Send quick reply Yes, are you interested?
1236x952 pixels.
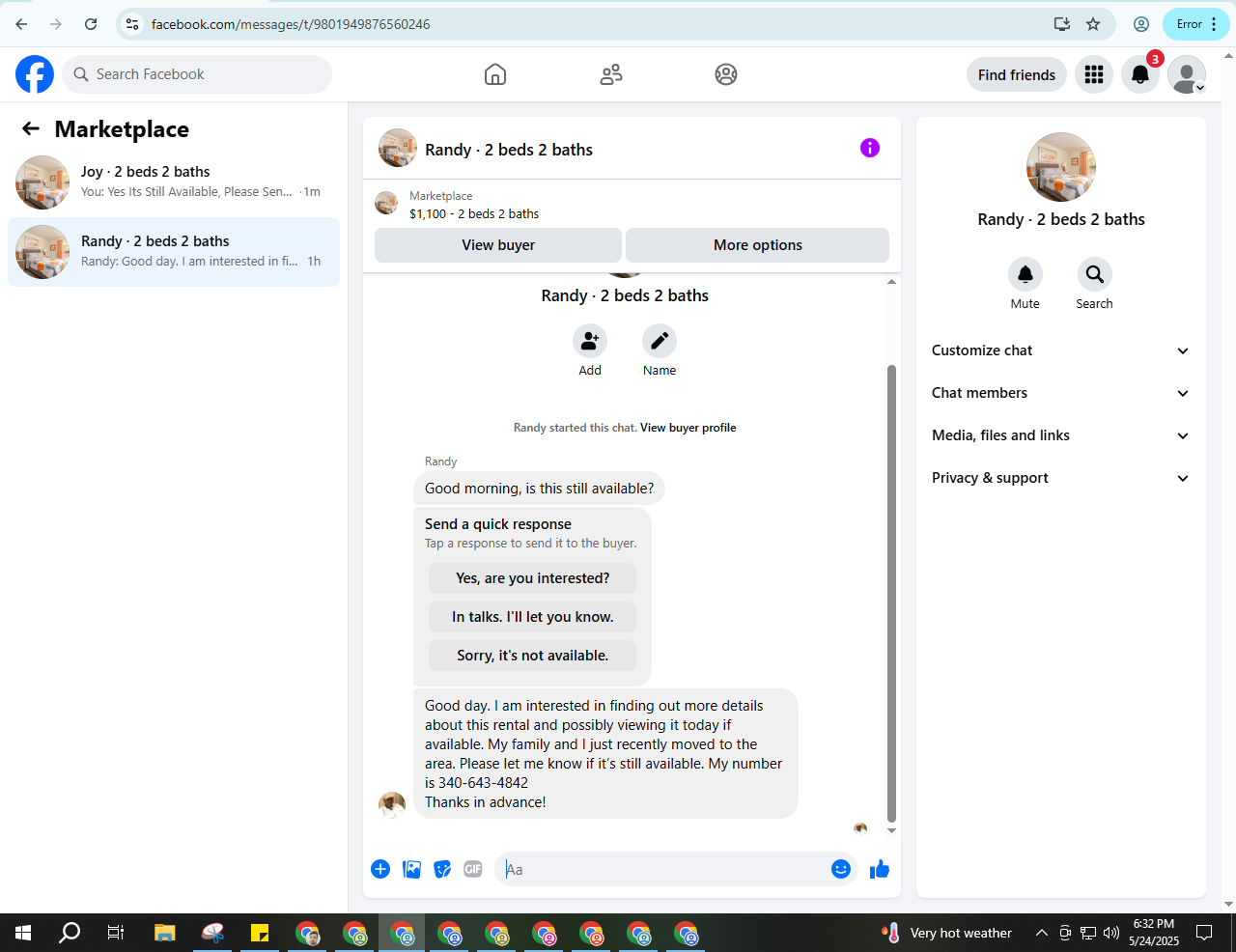click(x=533, y=578)
